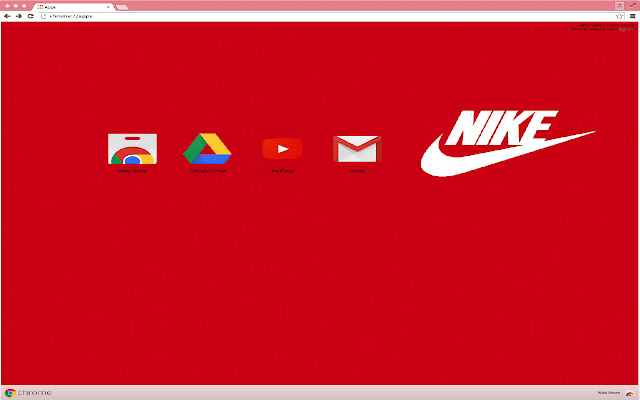640x400 pixels.
Task: Click the page info icon in address bar
Action: point(44,16)
